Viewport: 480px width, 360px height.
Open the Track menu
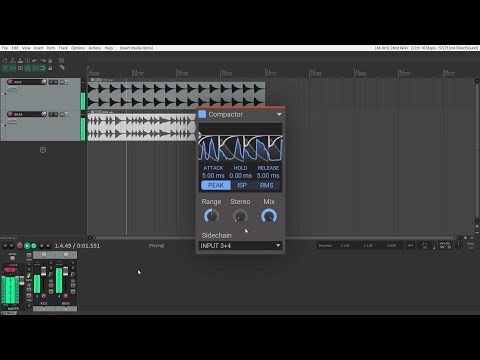click(63, 48)
